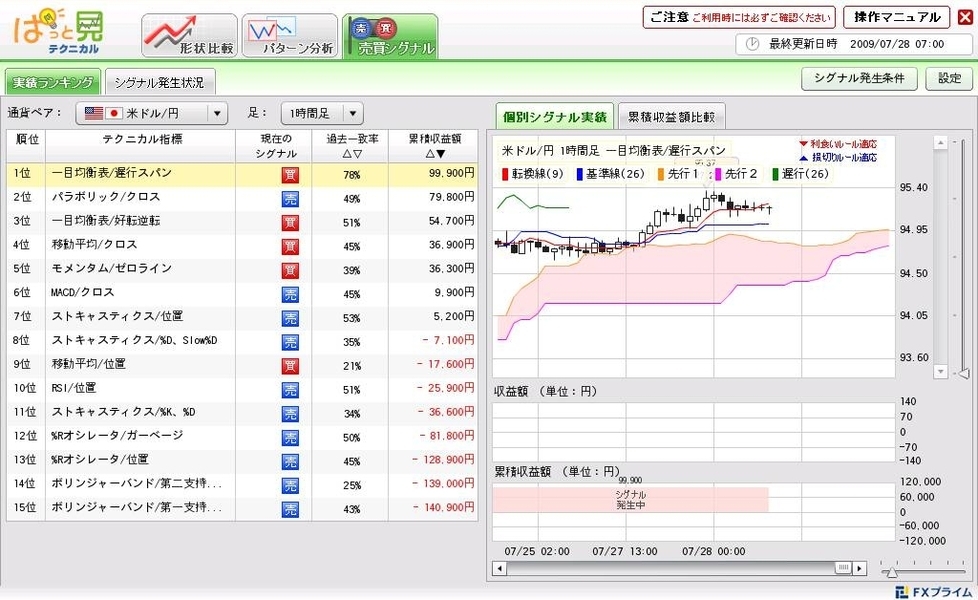Select the パラボリック/クロス indicator row

243,199
